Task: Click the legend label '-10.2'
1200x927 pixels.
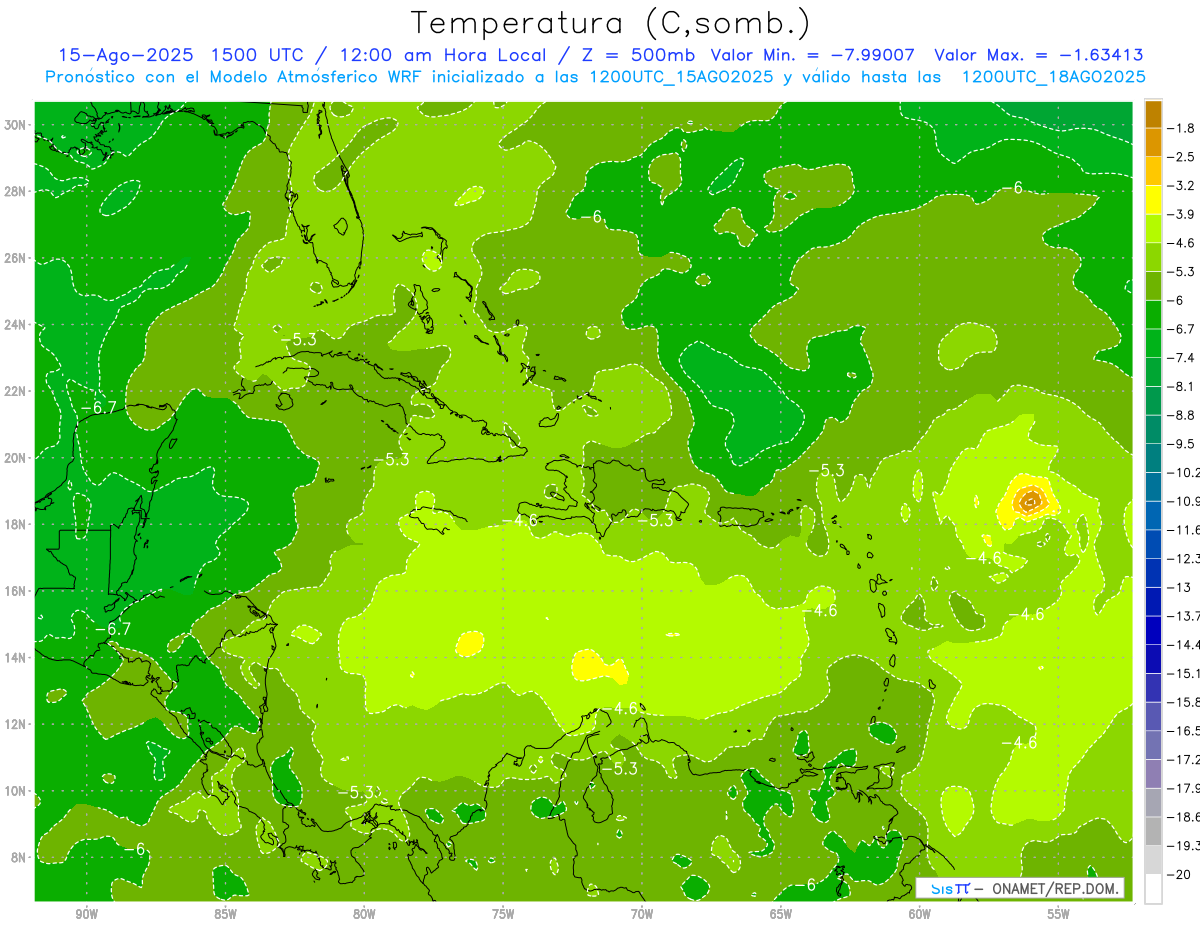Action: 1183,472
